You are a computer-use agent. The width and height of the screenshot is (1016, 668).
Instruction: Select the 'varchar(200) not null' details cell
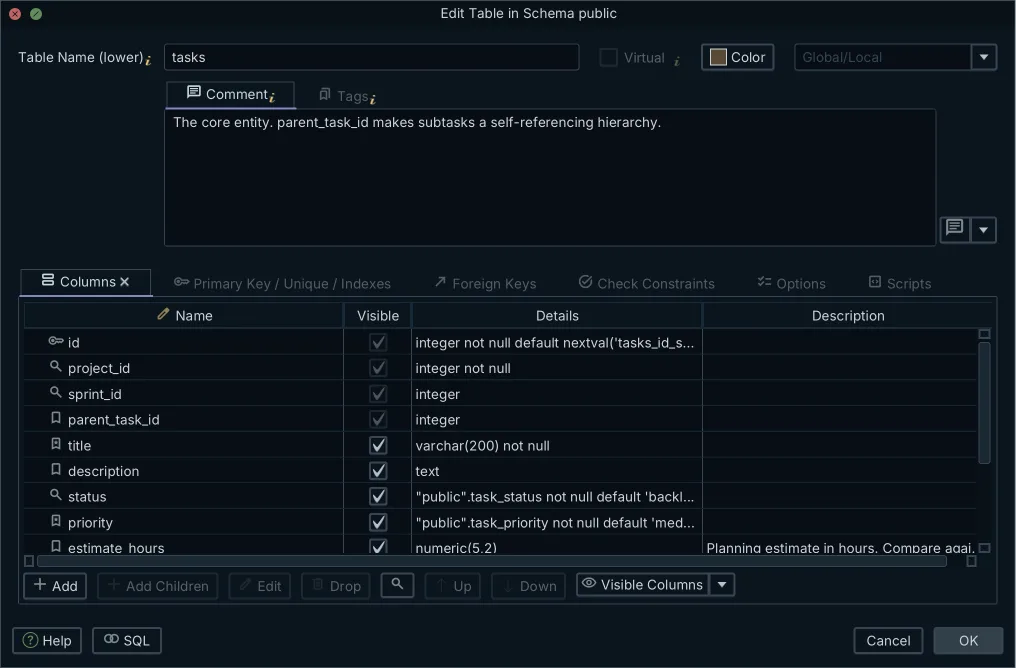click(557, 445)
